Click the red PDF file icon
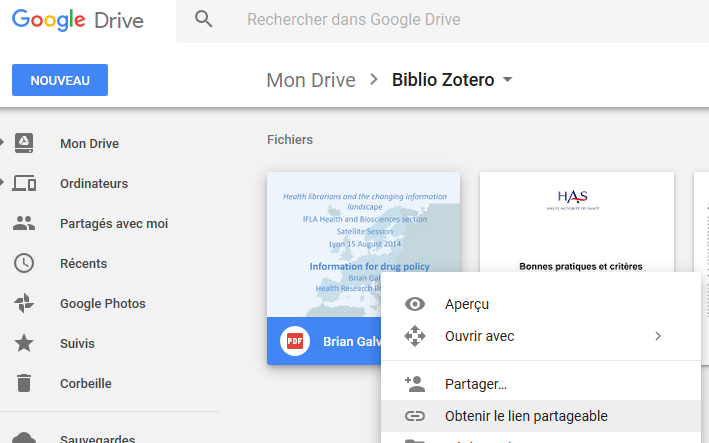 (295, 341)
